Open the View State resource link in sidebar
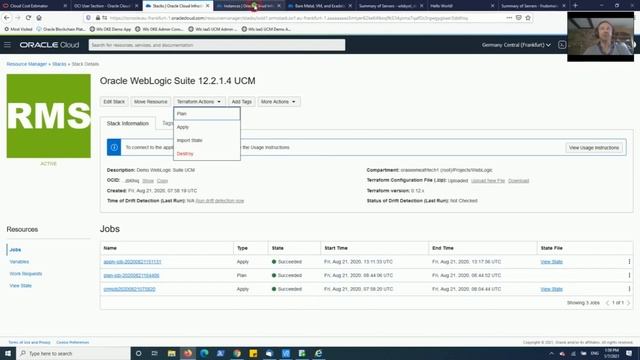 [x=20, y=286]
